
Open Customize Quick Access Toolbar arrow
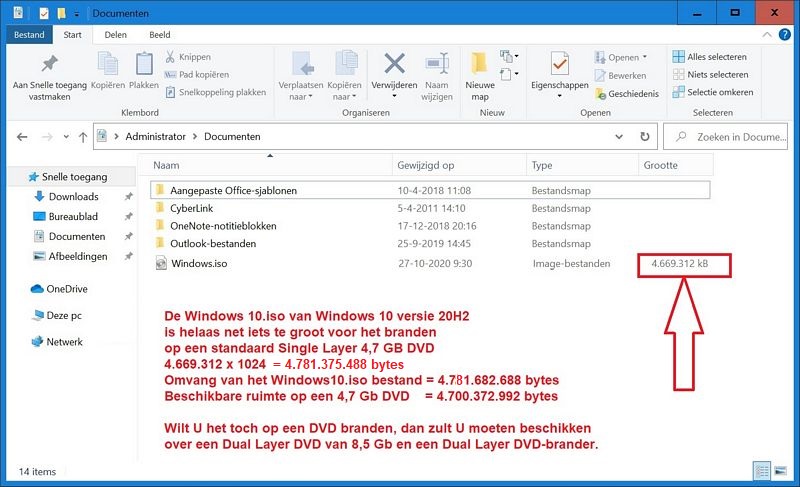(77, 14)
